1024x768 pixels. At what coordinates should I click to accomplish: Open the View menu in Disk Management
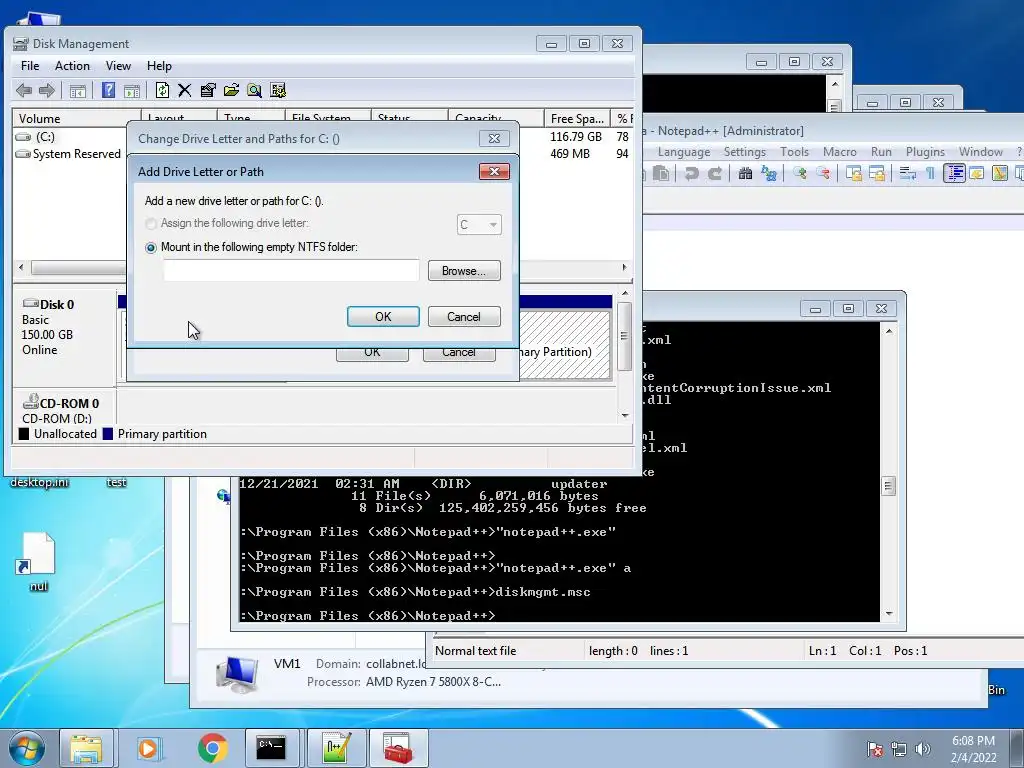118,66
